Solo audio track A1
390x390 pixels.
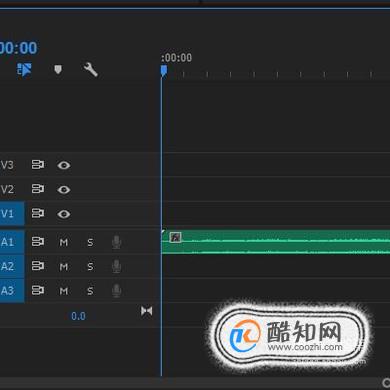[90, 242]
